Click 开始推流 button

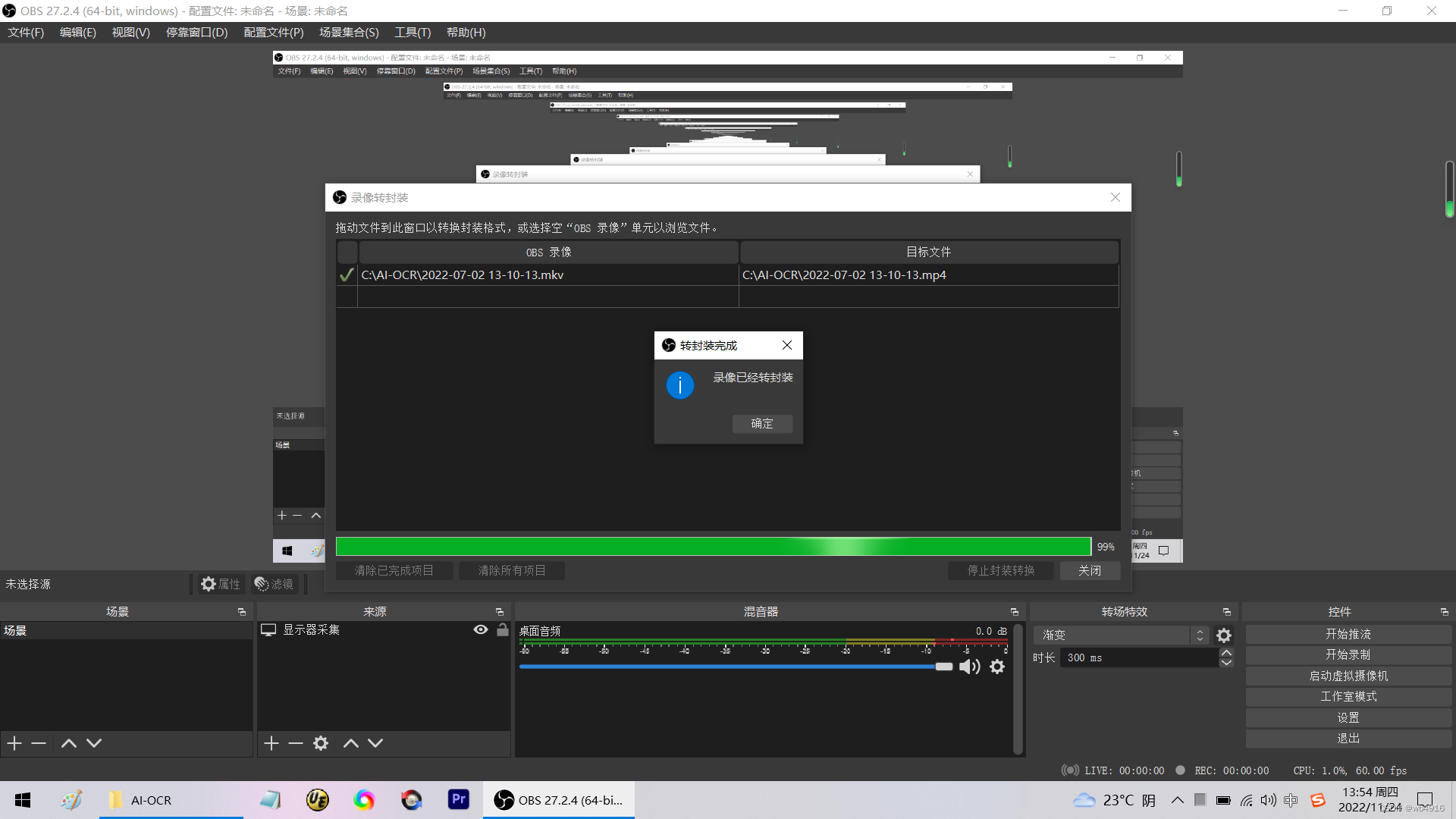click(x=1348, y=634)
